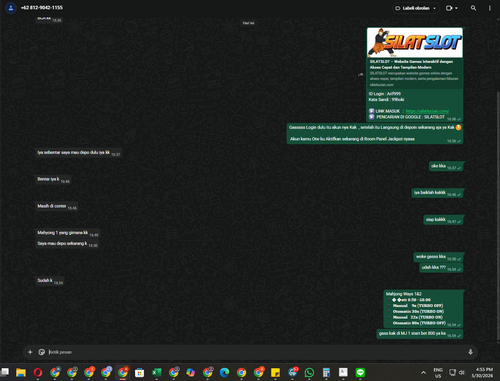Image resolution: width=500 pixels, height=381 pixels.
Task: Open the emoji picker icon
Action: (x=42, y=352)
